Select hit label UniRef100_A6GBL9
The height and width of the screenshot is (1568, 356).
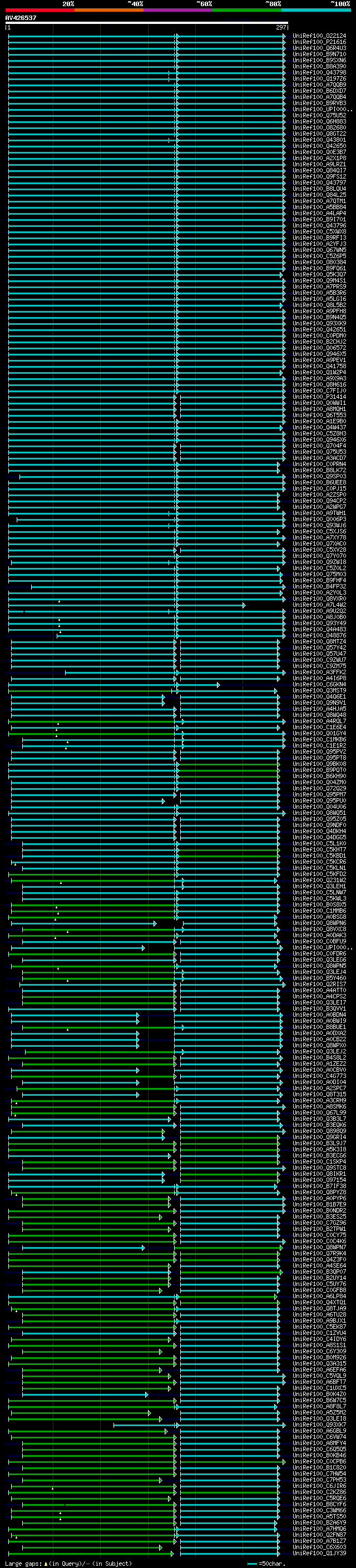click(x=319, y=1432)
